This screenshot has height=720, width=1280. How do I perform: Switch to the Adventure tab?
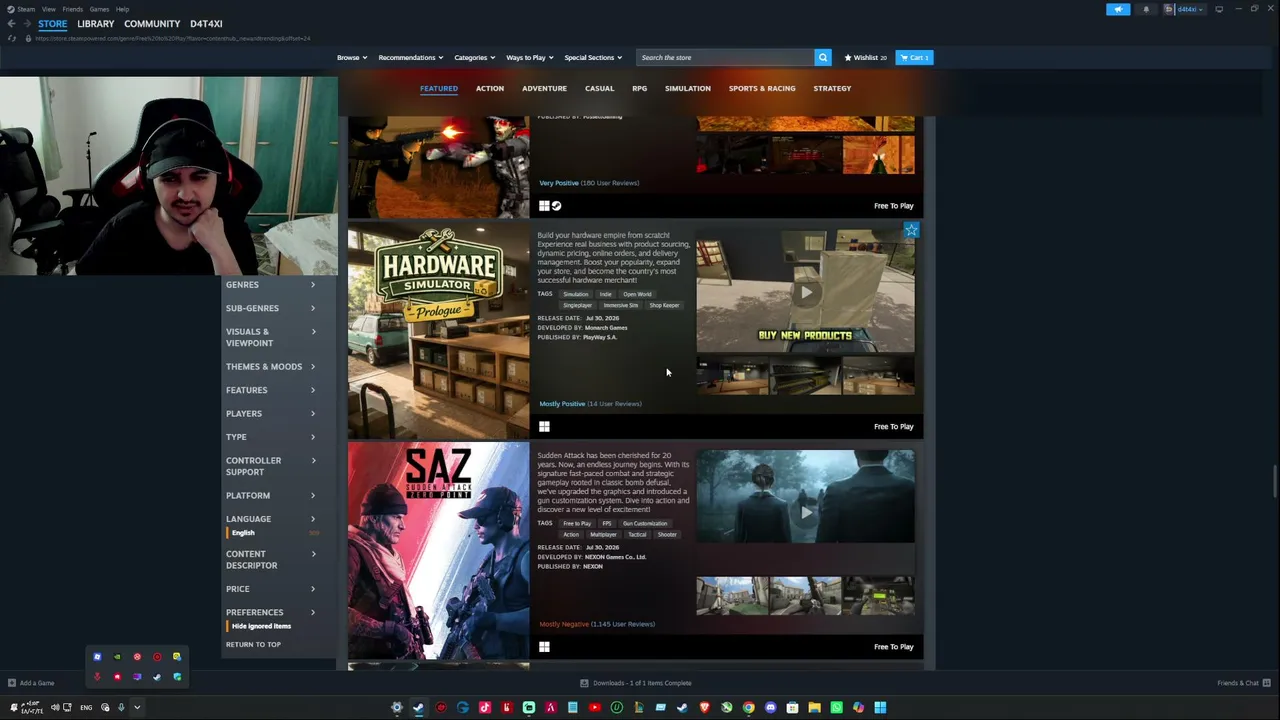pos(544,88)
